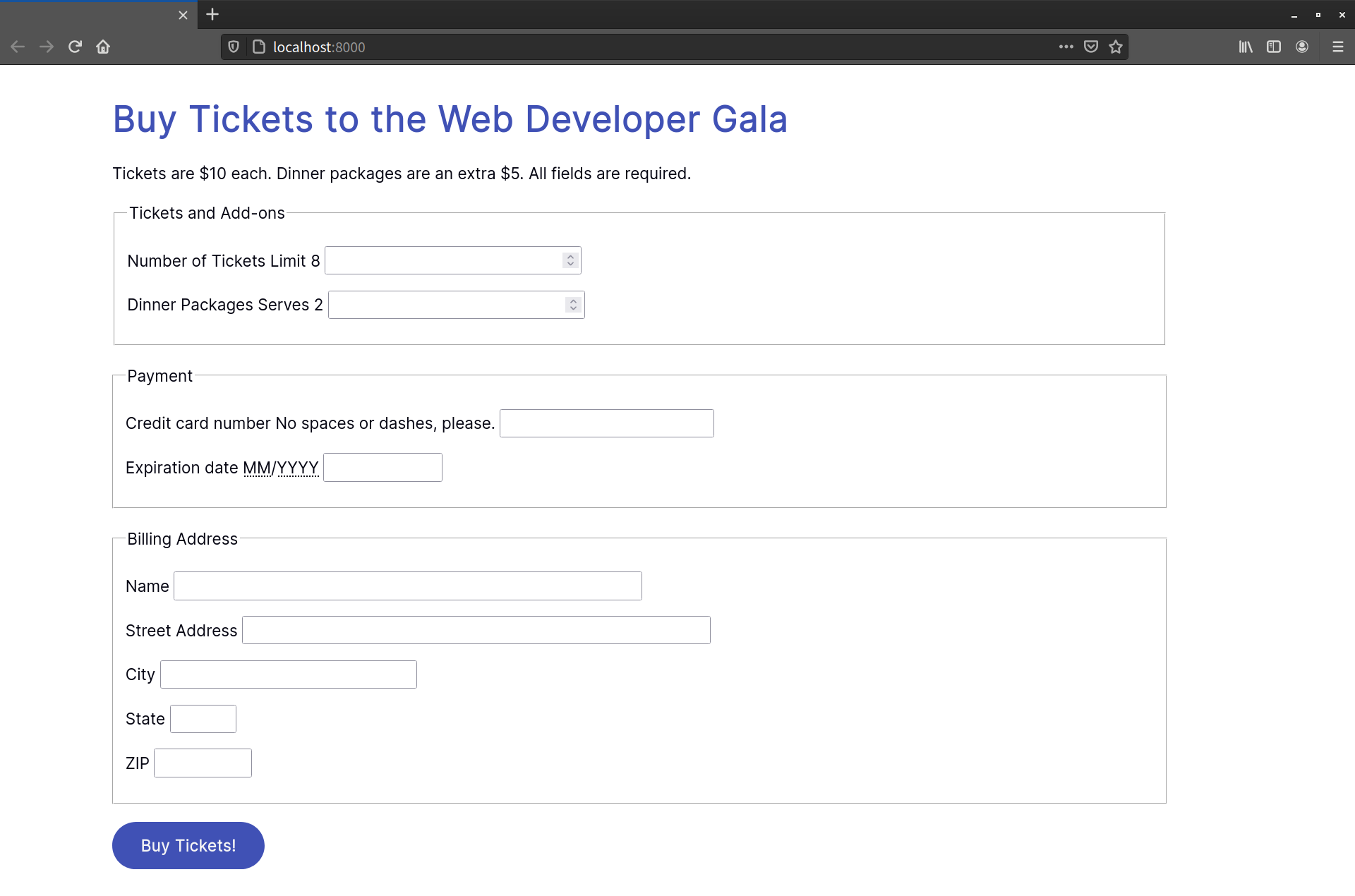The width and height of the screenshot is (1355, 896).
Task: Go to the browser home page icon
Action: [x=103, y=47]
